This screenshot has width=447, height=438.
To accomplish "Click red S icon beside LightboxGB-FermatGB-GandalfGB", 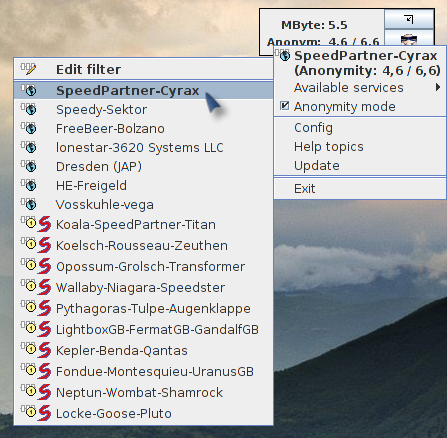I will pyautogui.click(x=44, y=329).
